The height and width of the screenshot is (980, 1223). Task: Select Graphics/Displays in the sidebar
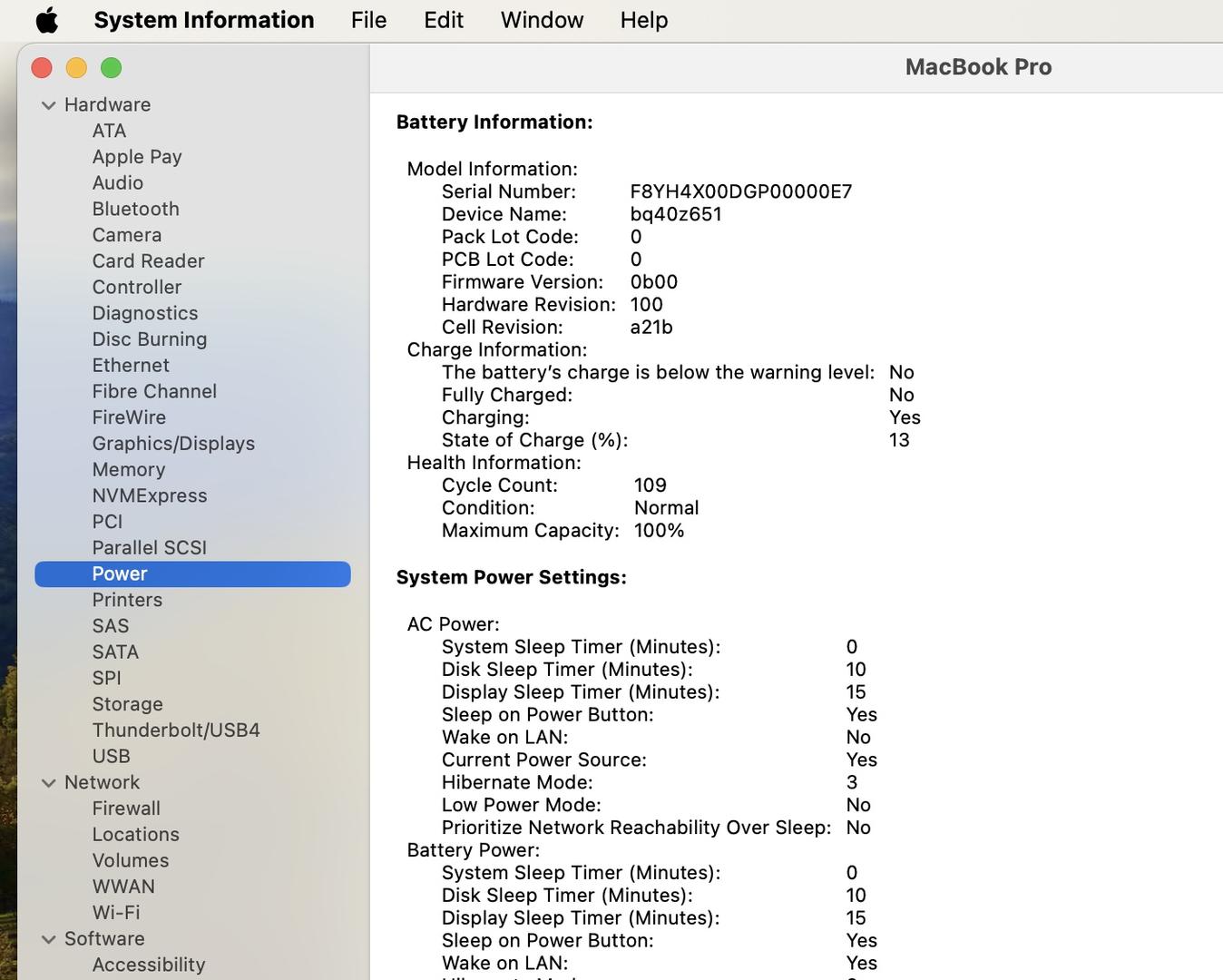pos(173,444)
